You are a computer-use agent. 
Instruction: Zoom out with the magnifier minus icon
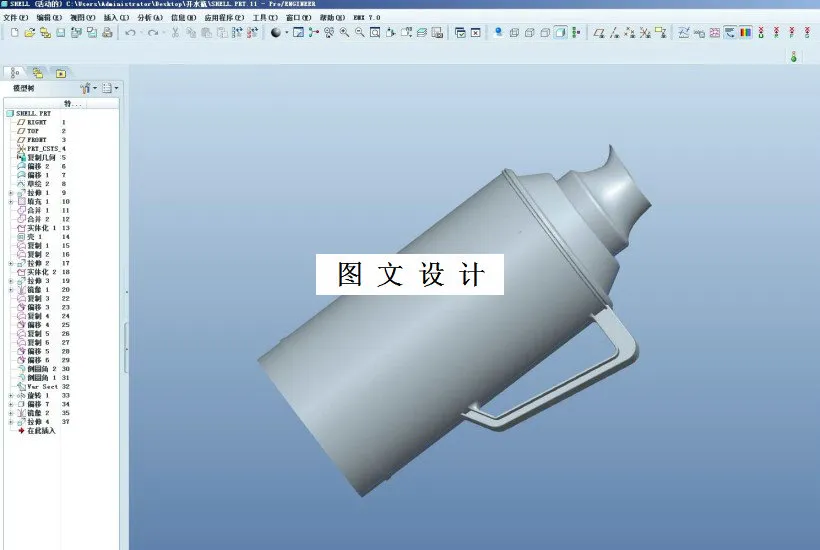click(360, 32)
